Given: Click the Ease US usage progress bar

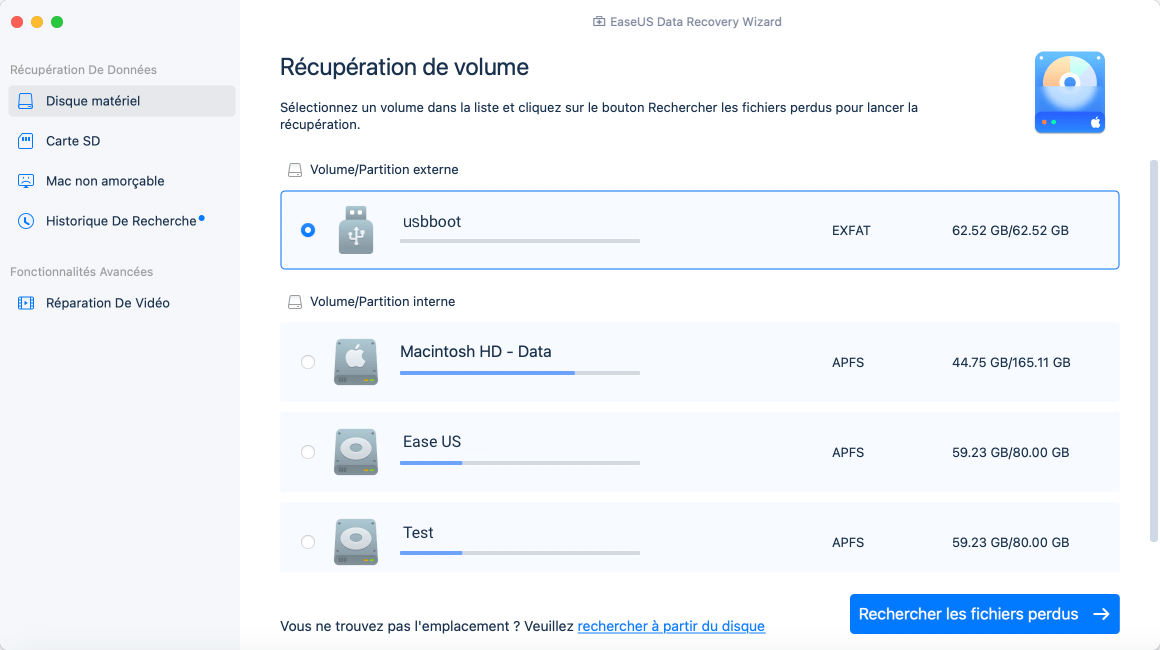Looking at the screenshot, I should pyautogui.click(x=519, y=463).
